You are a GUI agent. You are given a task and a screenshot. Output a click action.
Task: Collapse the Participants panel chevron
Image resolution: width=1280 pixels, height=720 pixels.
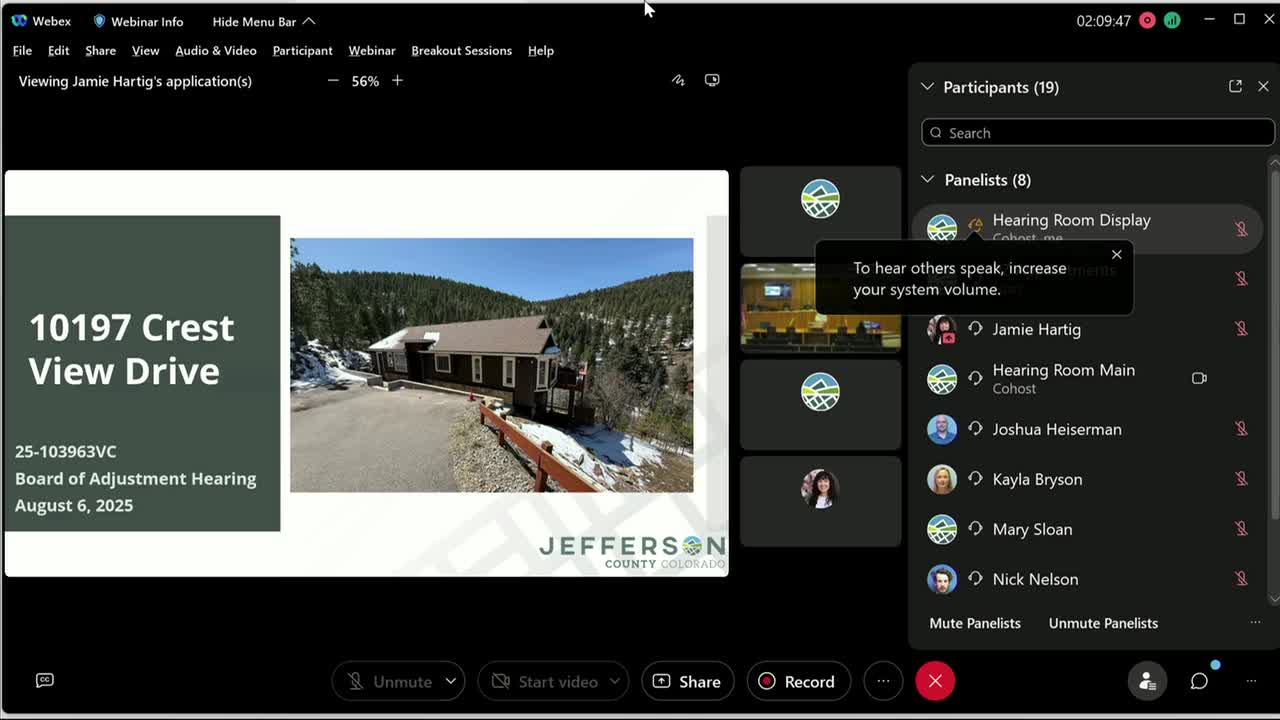coord(927,87)
